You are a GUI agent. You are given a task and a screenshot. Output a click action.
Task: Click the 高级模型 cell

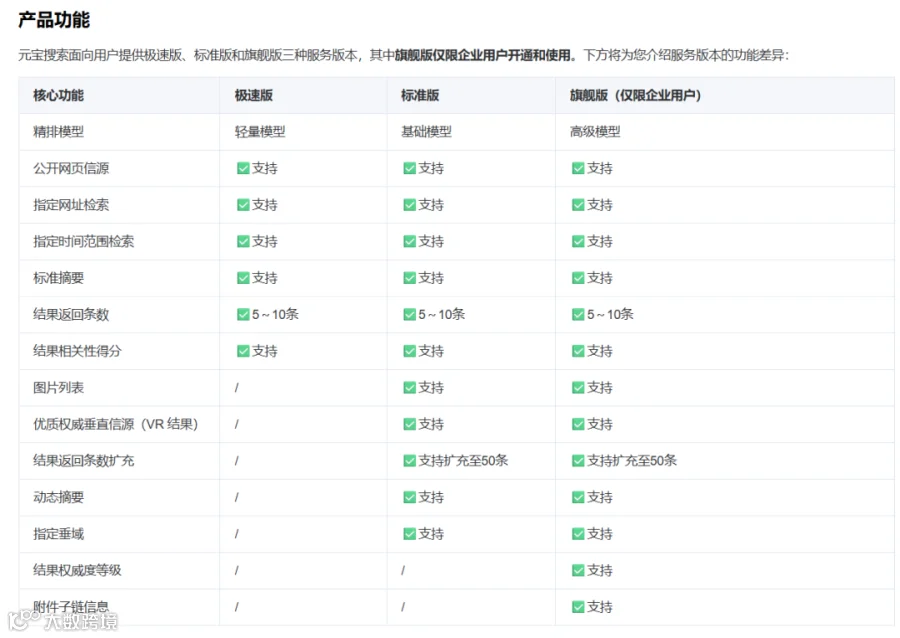pyautogui.click(x=595, y=132)
